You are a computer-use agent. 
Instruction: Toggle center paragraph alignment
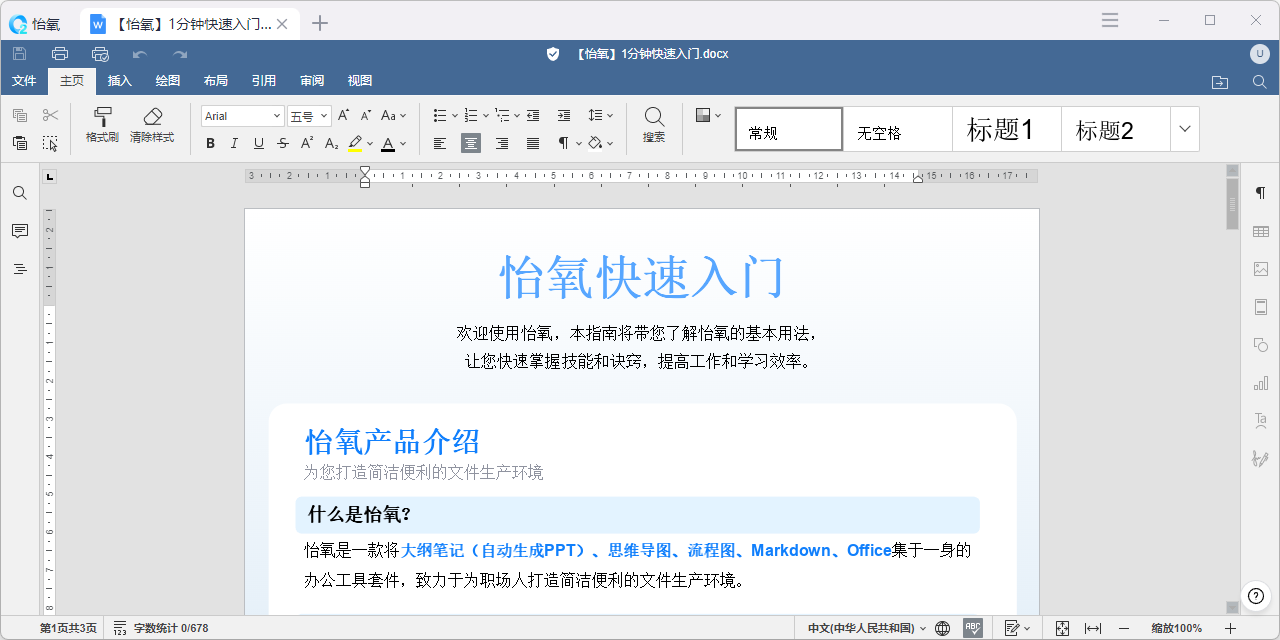[x=471, y=143]
